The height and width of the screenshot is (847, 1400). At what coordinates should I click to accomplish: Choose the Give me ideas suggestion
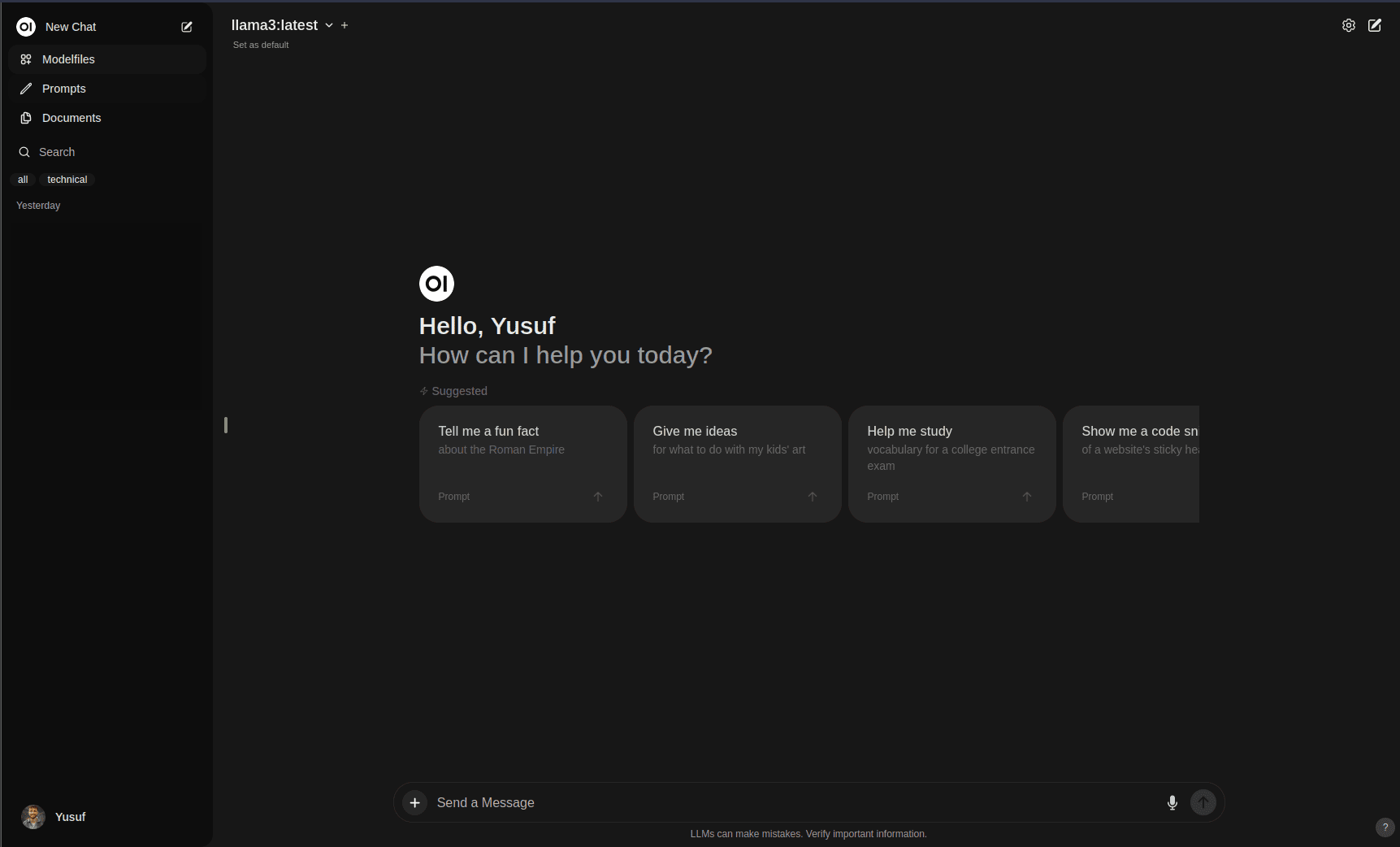[737, 464]
